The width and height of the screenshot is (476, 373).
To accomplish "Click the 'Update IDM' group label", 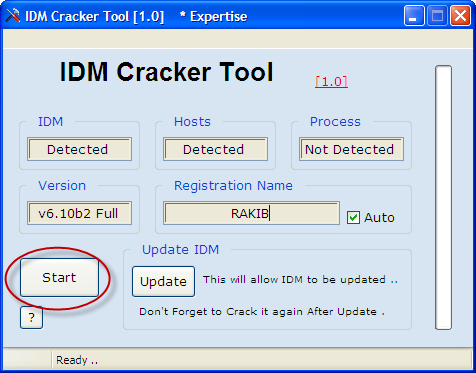I will click(180, 249).
